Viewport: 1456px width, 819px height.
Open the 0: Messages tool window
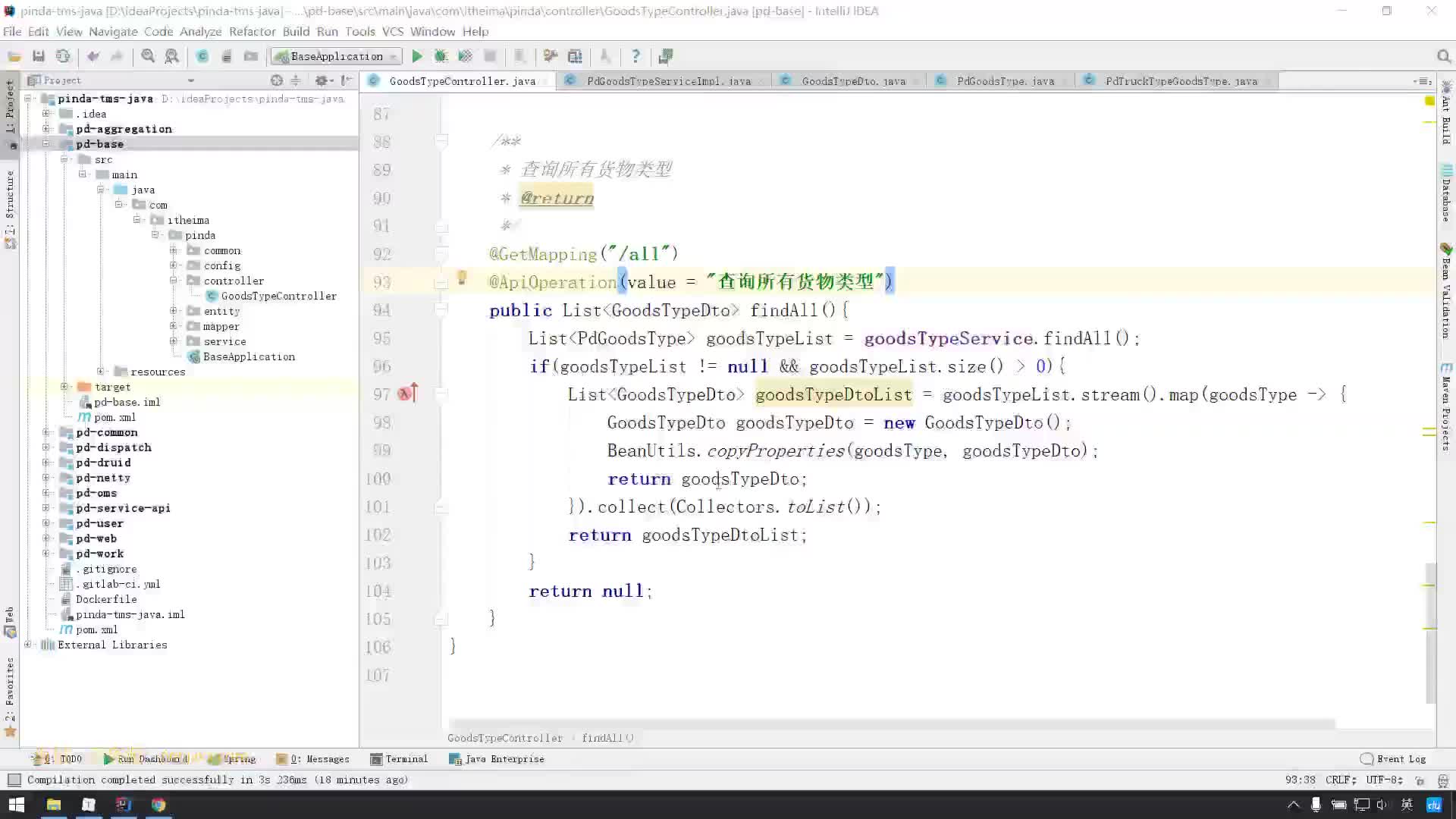312,759
